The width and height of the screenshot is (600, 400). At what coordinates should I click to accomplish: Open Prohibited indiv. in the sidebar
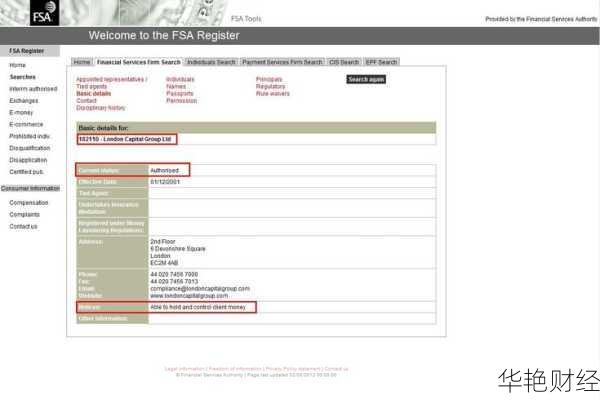coord(29,136)
